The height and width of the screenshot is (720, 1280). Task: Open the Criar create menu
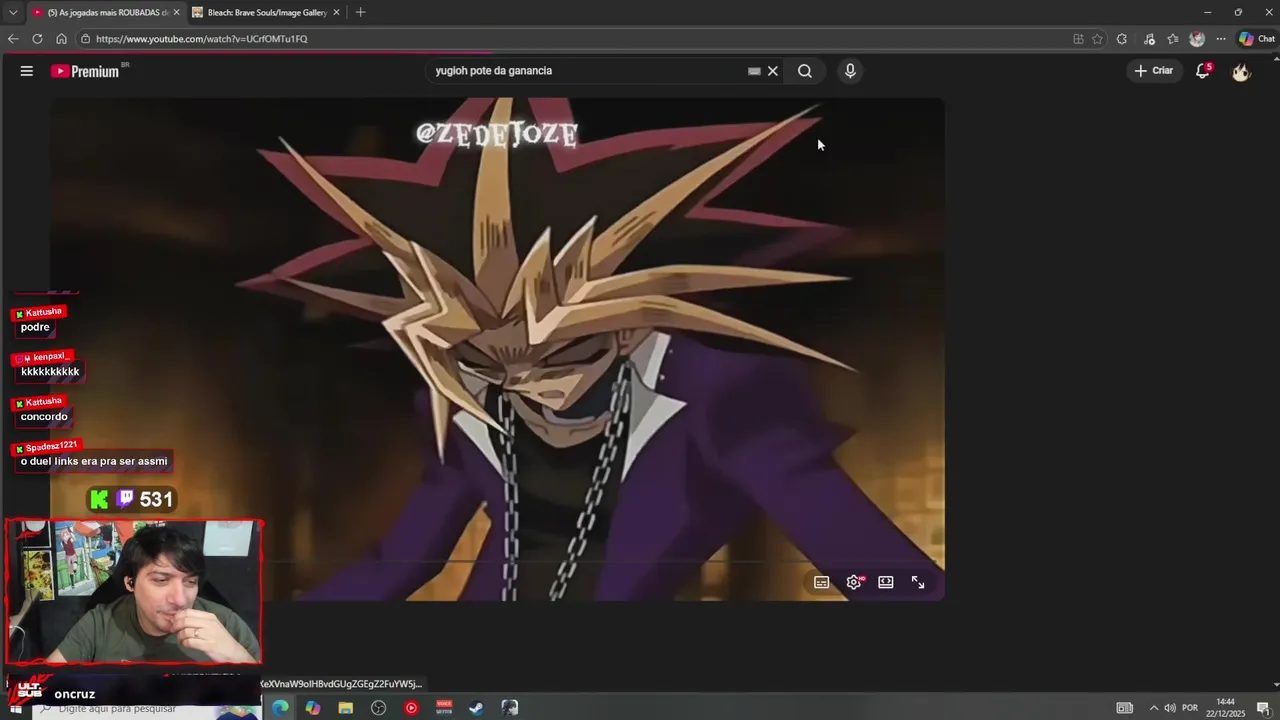(1153, 71)
